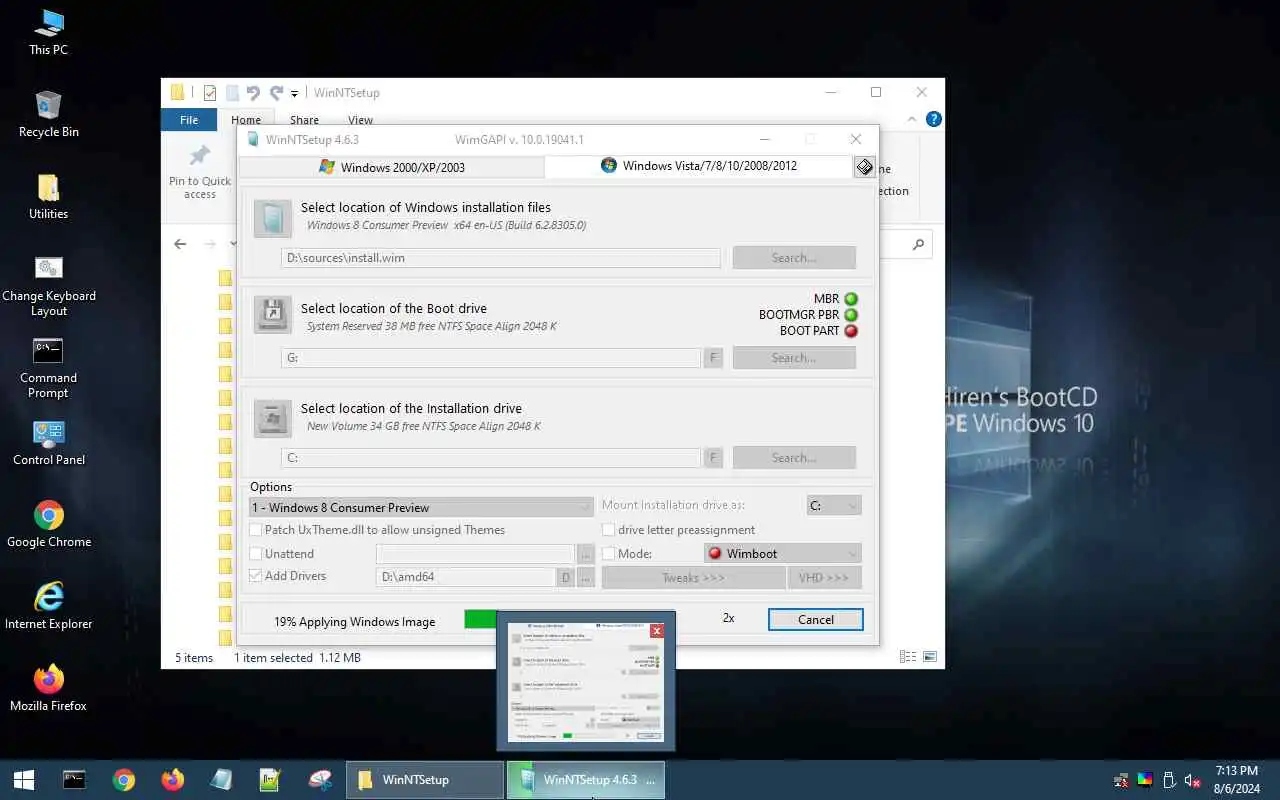The image size is (1280, 800).
Task: Open the Home tab in Explorer
Action: coord(245,120)
